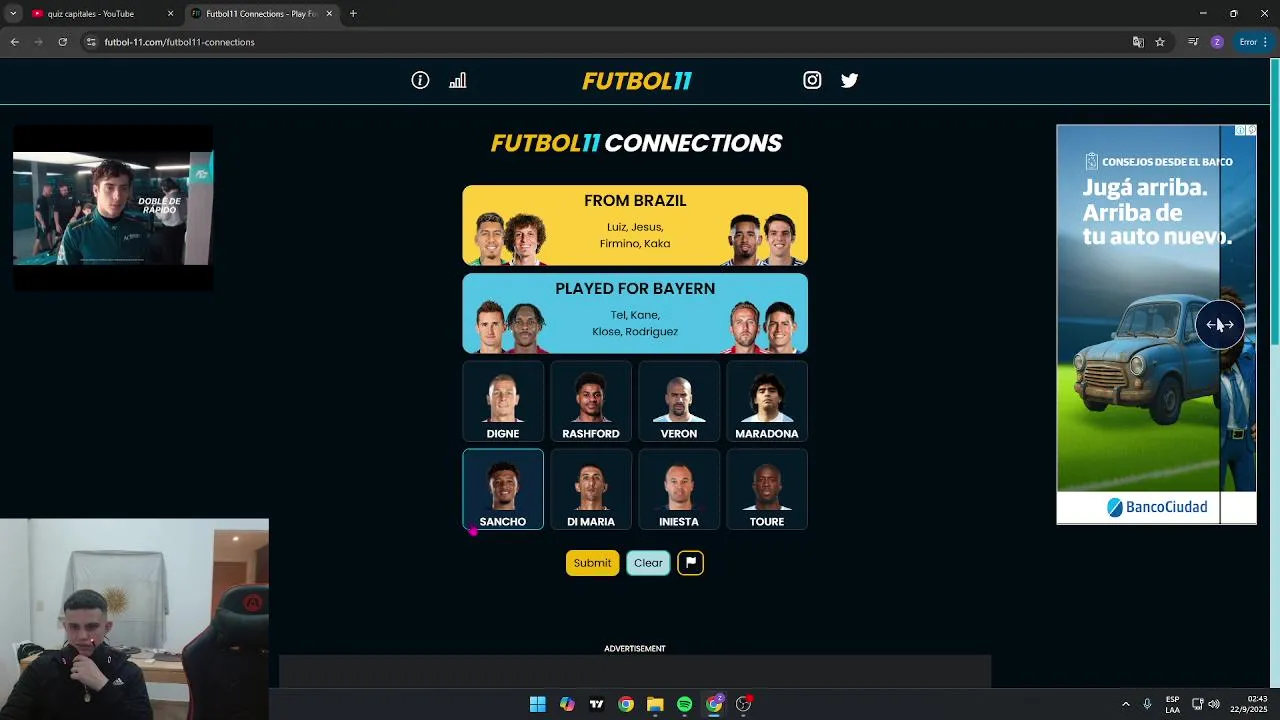
Task: Select the Toure player card
Action: point(767,489)
